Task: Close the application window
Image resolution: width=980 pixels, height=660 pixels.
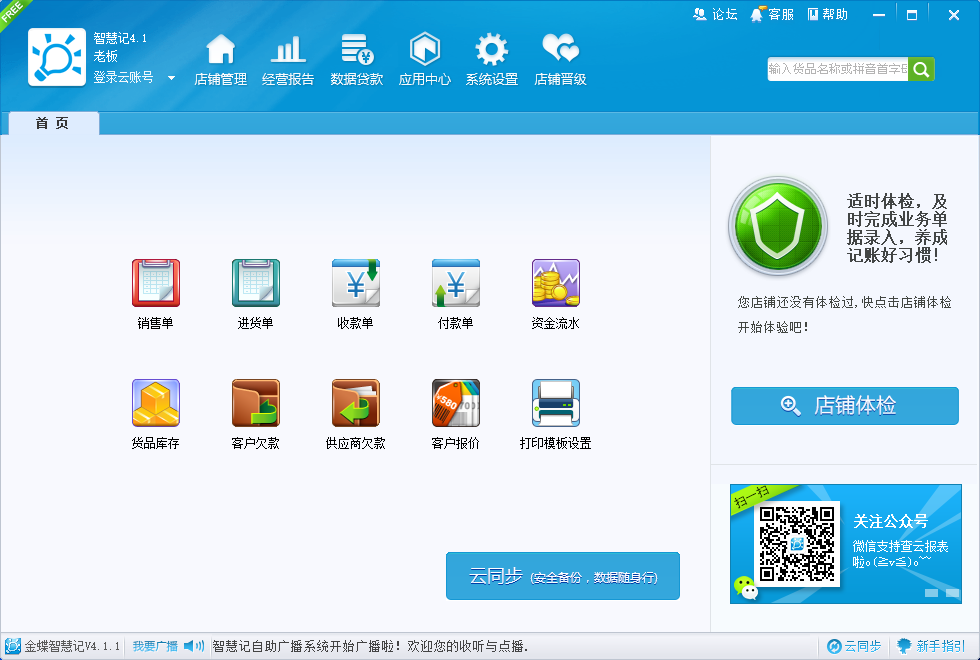Action: pos(954,15)
